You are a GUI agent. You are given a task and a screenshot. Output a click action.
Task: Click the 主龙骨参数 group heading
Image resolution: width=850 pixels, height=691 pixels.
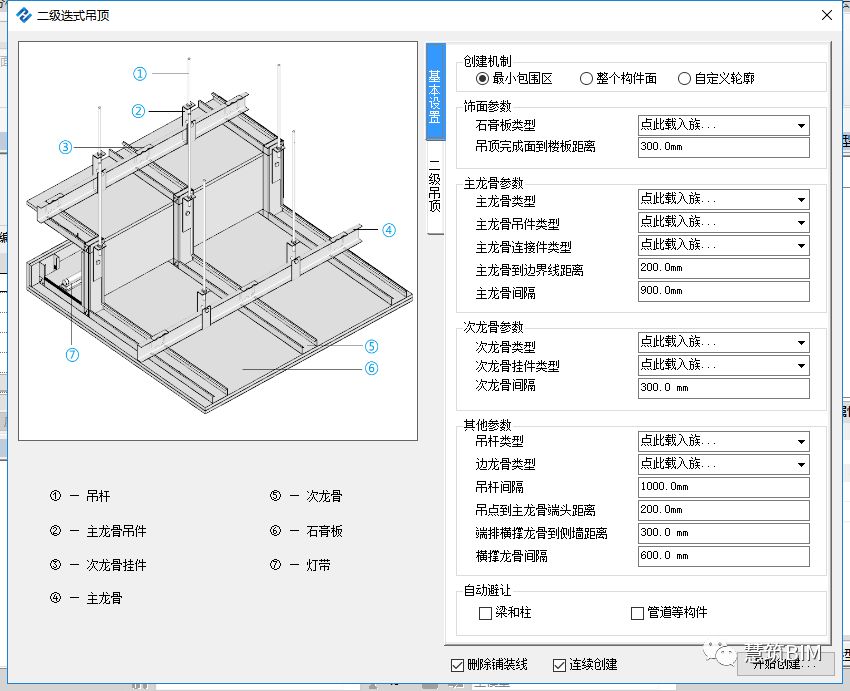point(493,183)
